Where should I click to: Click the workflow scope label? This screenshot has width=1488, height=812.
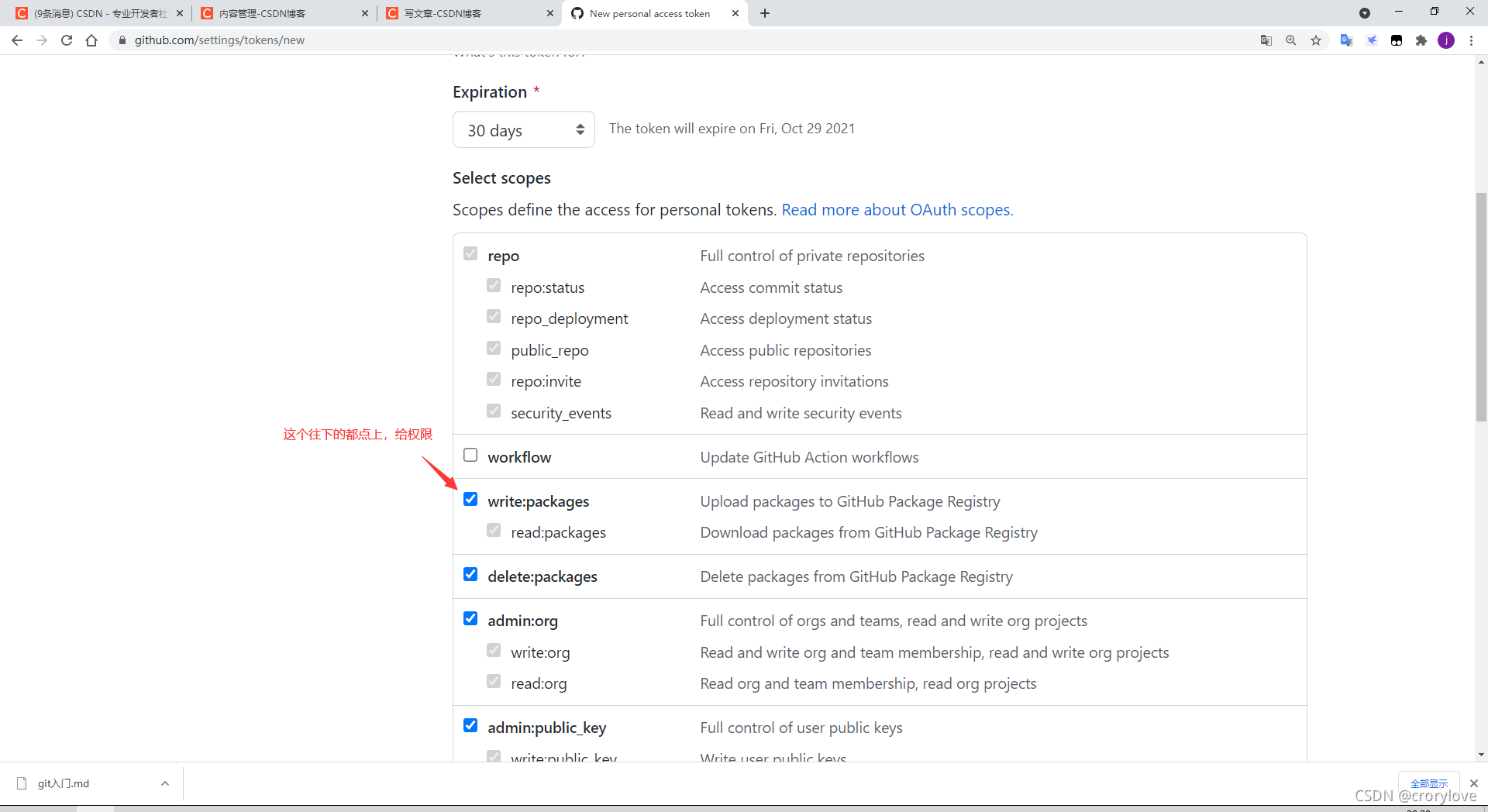(x=519, y=457)
